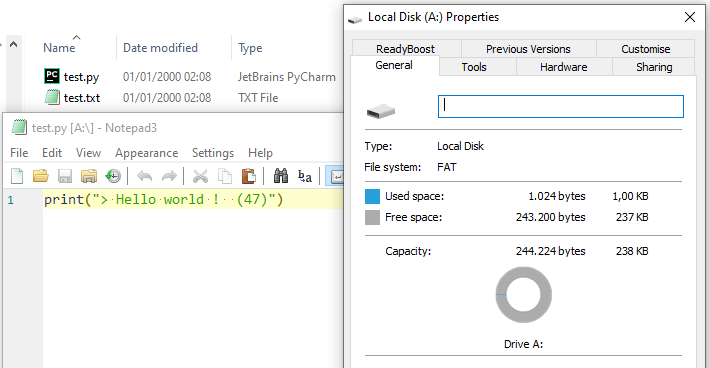Viewport: 710px width, 368px height.
Task: Open the Settings menu in Notepad3
Action: [x=213, y=153]
